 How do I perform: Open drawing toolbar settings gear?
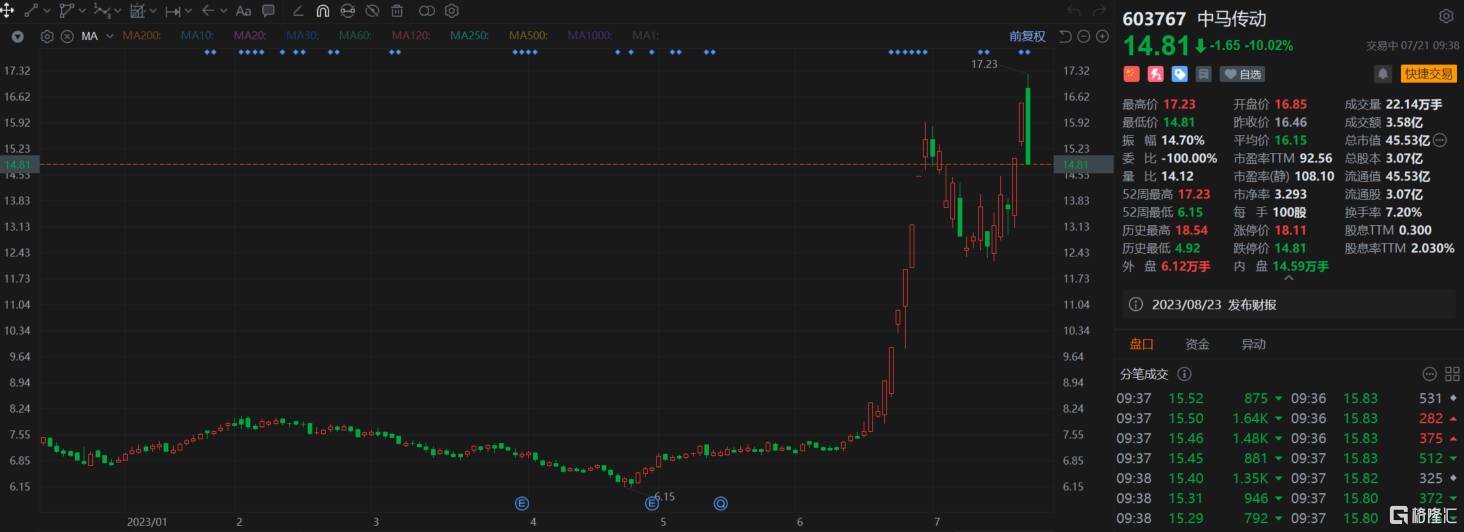pos(451,11)
